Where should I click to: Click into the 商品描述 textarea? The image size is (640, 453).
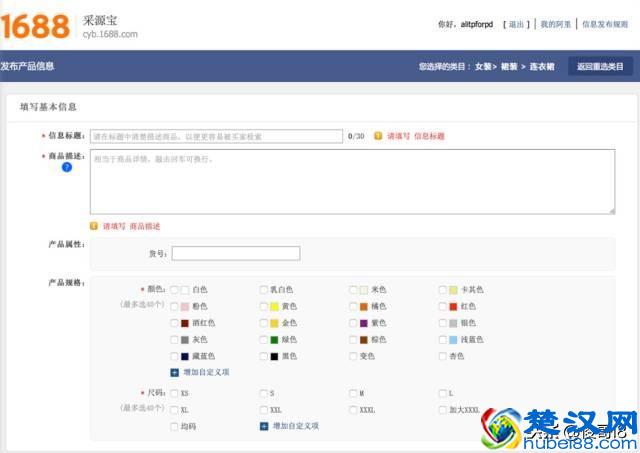[353, 182]
